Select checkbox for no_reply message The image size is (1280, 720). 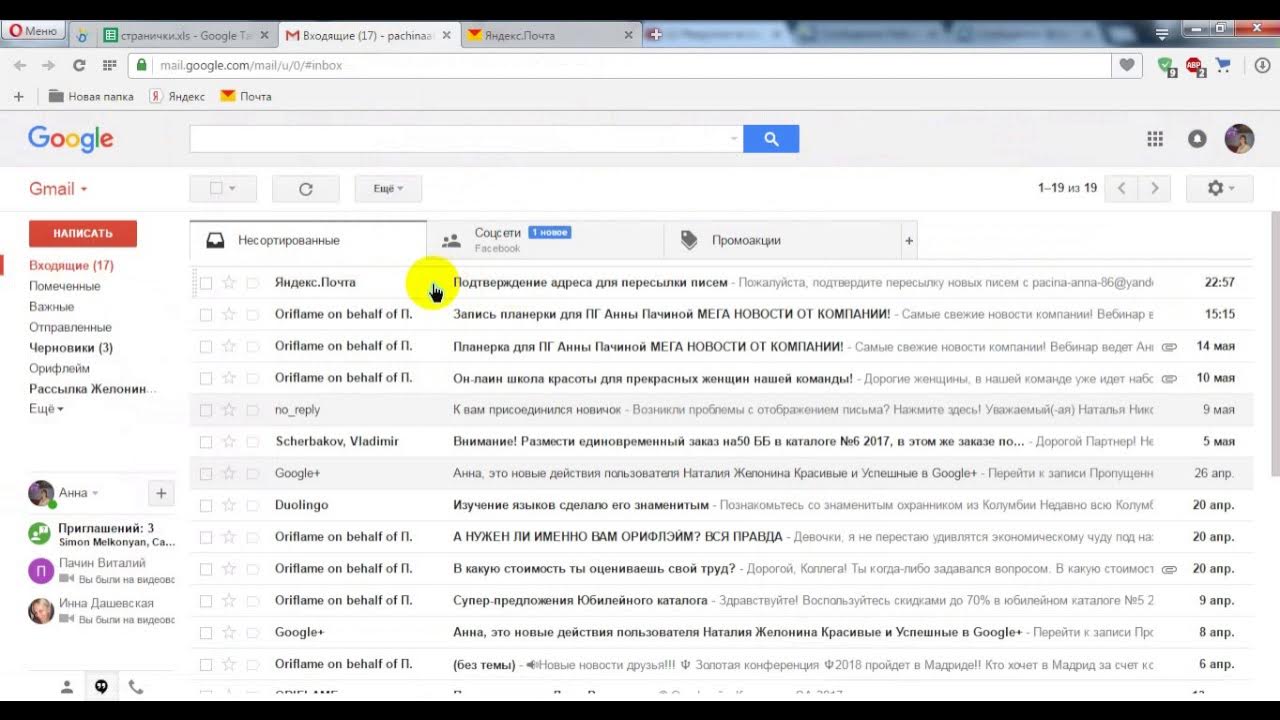point(205,410)
